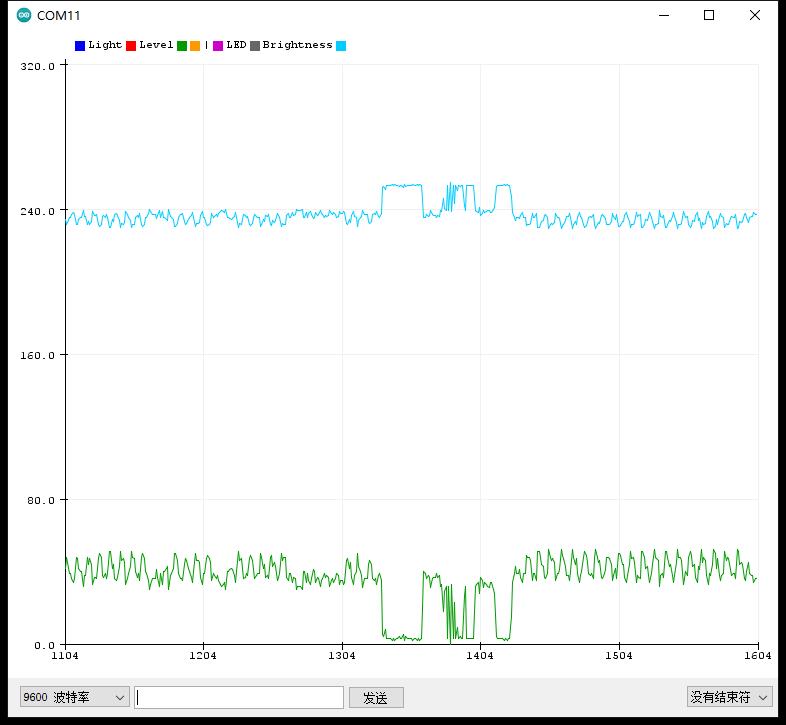Click the 1404 x-axis label
Viewport: 786px width, 725px height.
tap(480, 655)
